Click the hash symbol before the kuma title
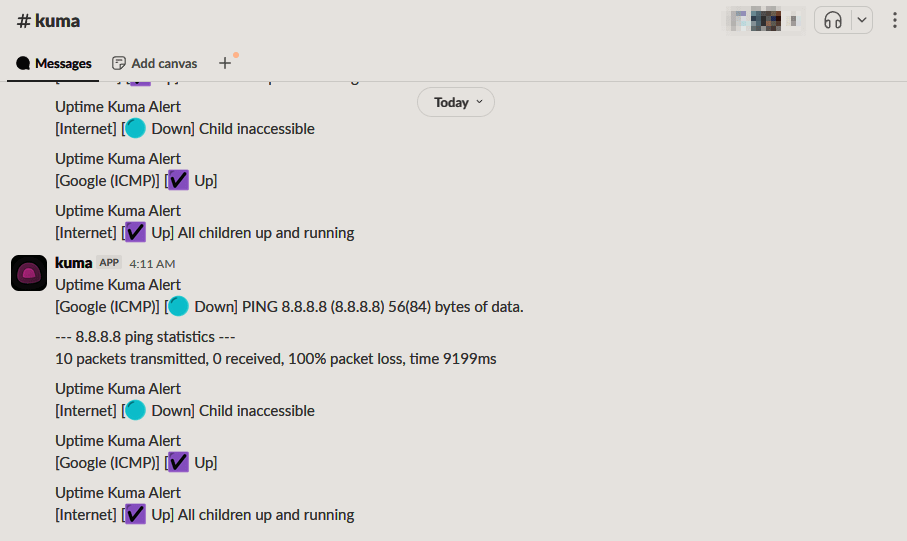This screenshot has height=541, width=907. tap(24, 21)
